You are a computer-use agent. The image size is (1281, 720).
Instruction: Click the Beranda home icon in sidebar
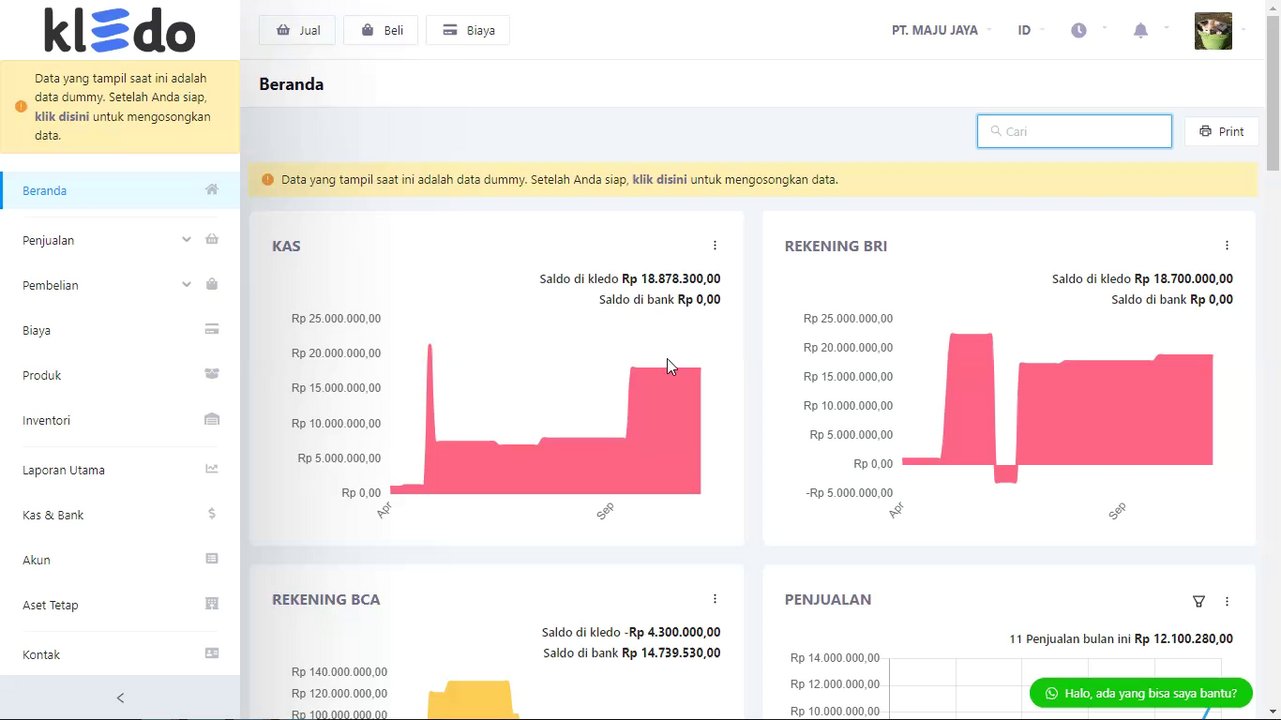212,189
